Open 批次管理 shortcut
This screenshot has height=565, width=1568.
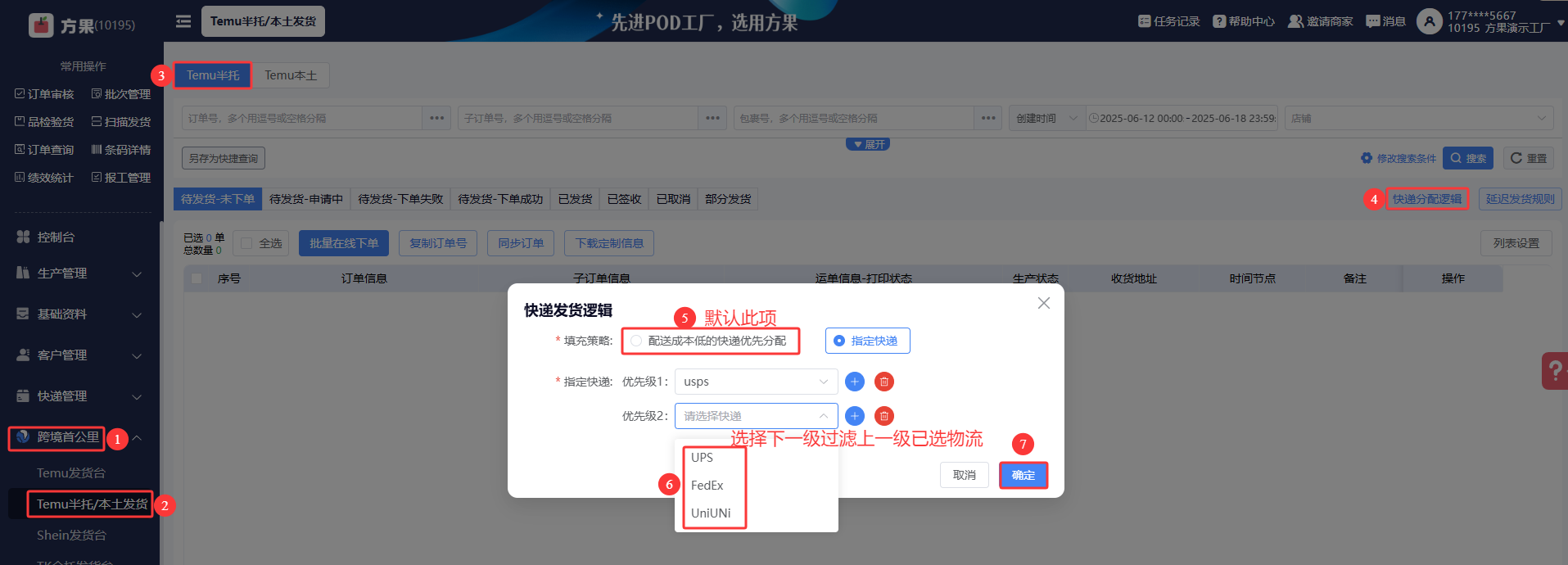pyautogui.click(x=121, y=94)
